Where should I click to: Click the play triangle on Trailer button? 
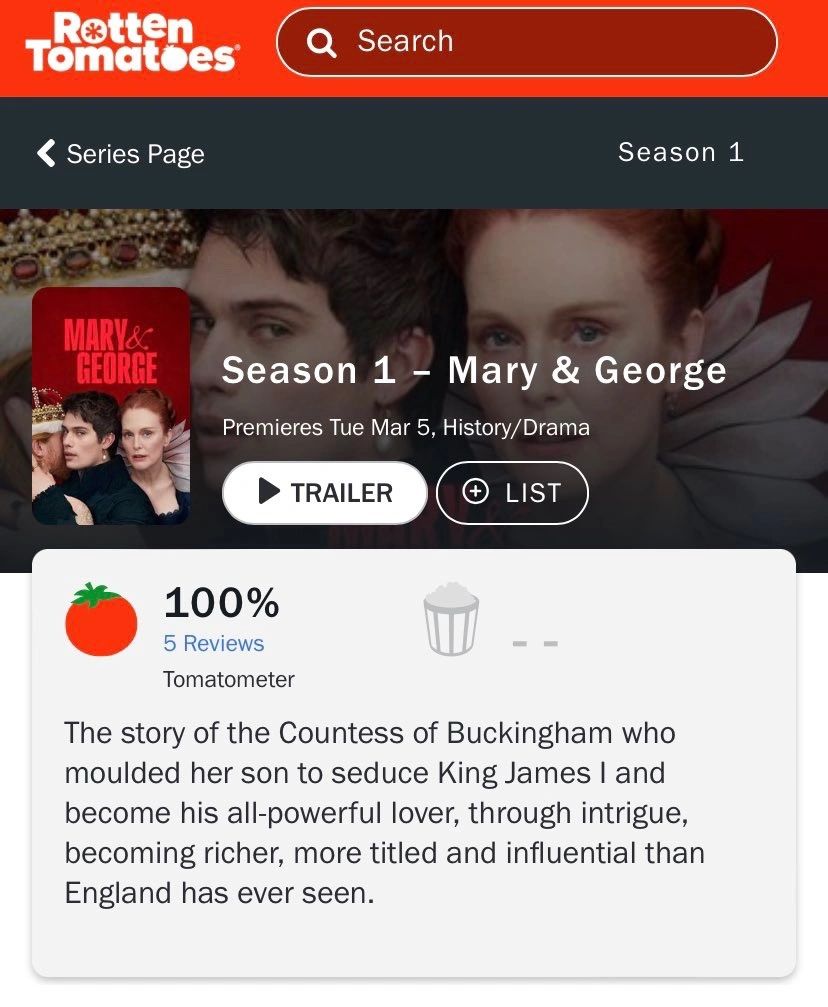click(269, 491)
